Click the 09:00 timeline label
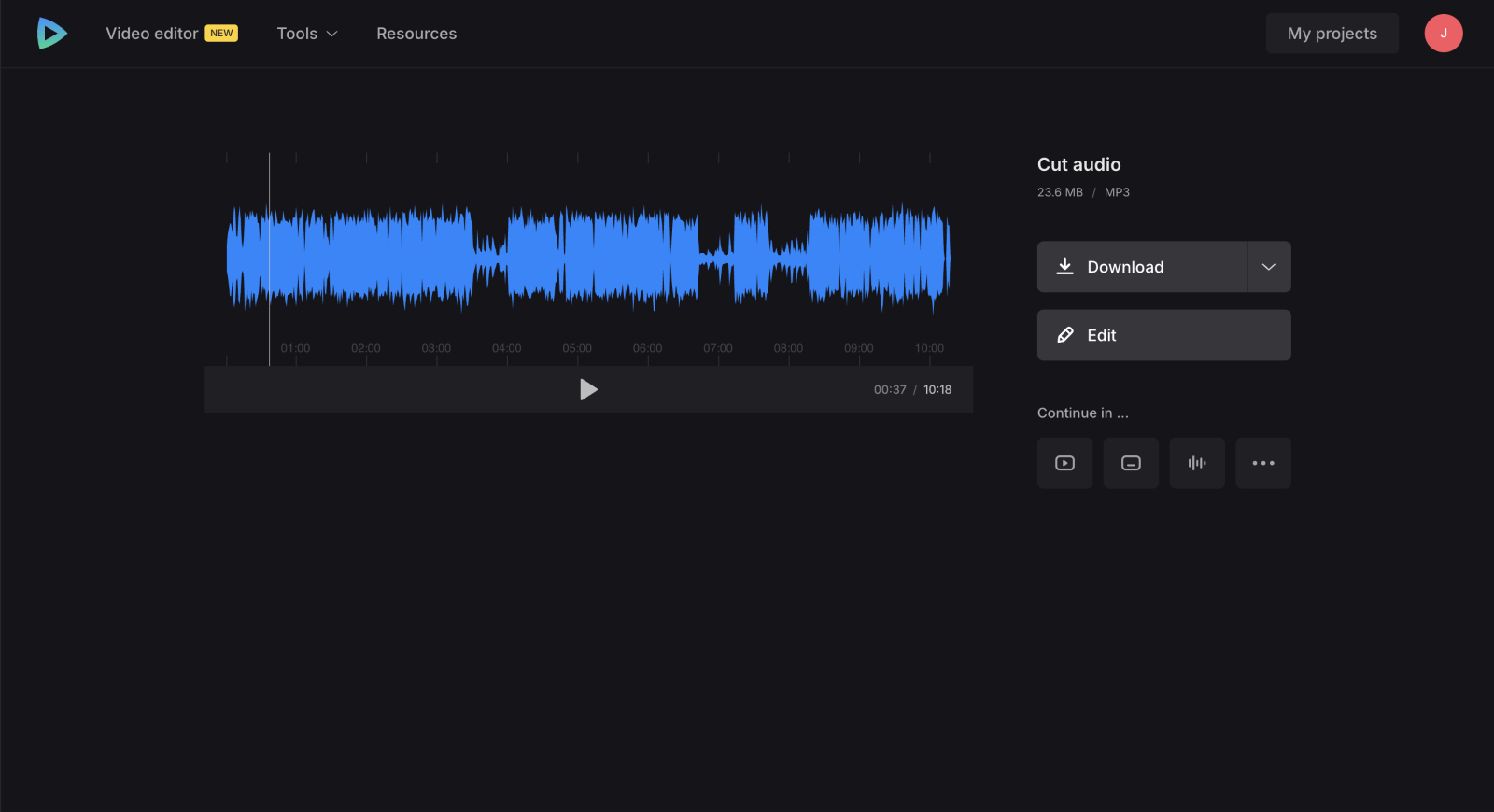The image size is (1494, 812). [859, 348]
